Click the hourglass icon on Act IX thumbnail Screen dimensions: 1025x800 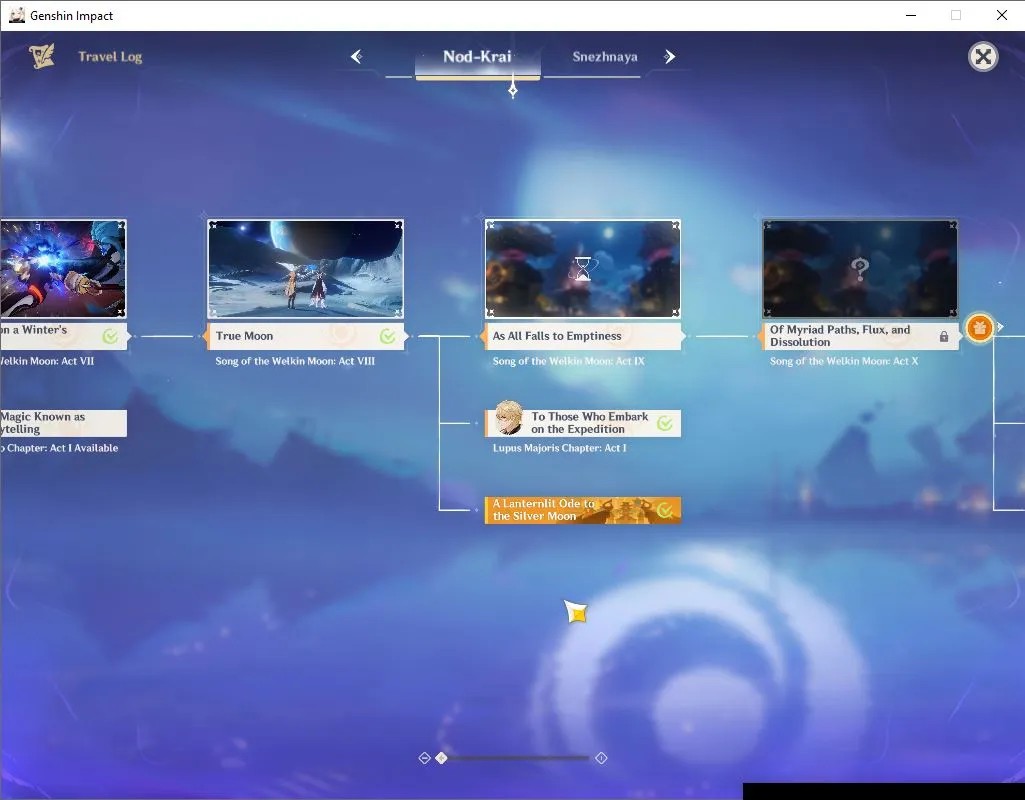[x=582, y=268]
